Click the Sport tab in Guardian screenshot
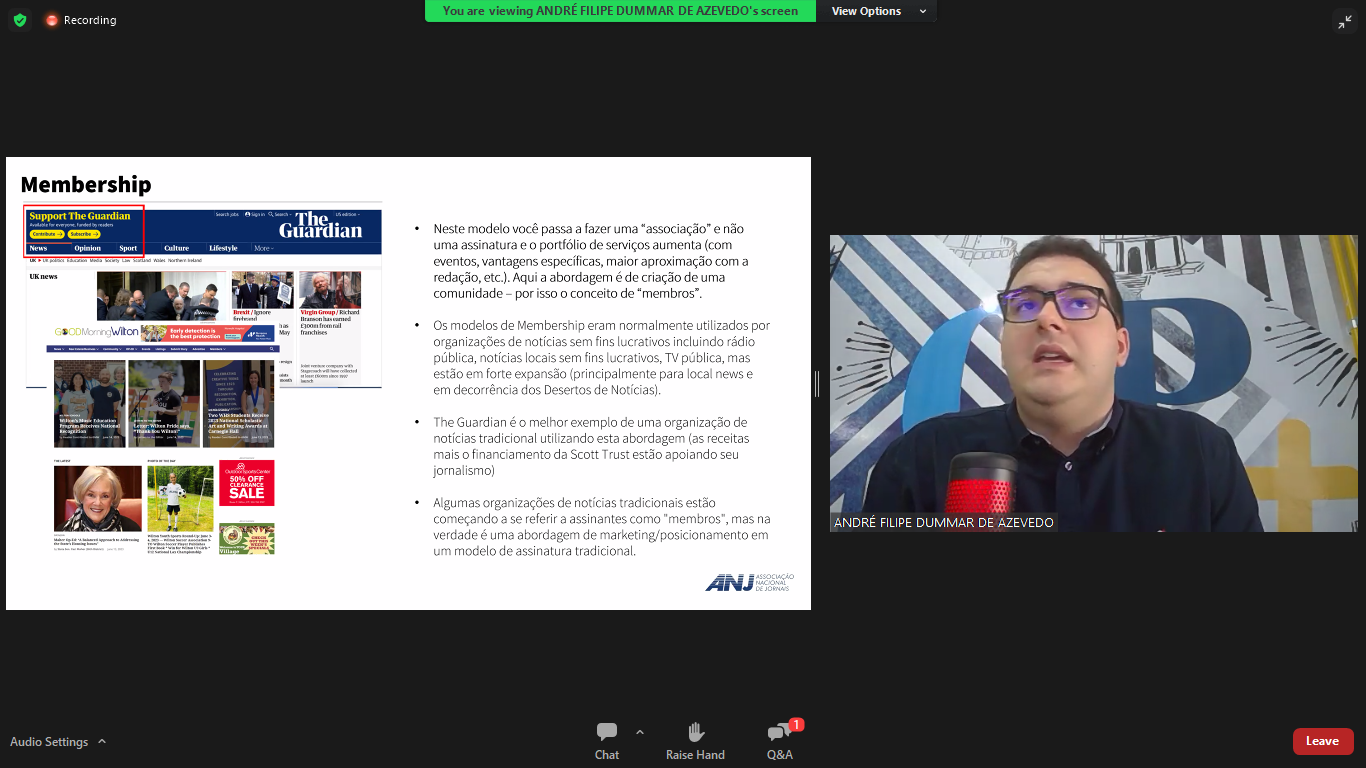Screen dimensions: 1366x768 tap(128, 248)
